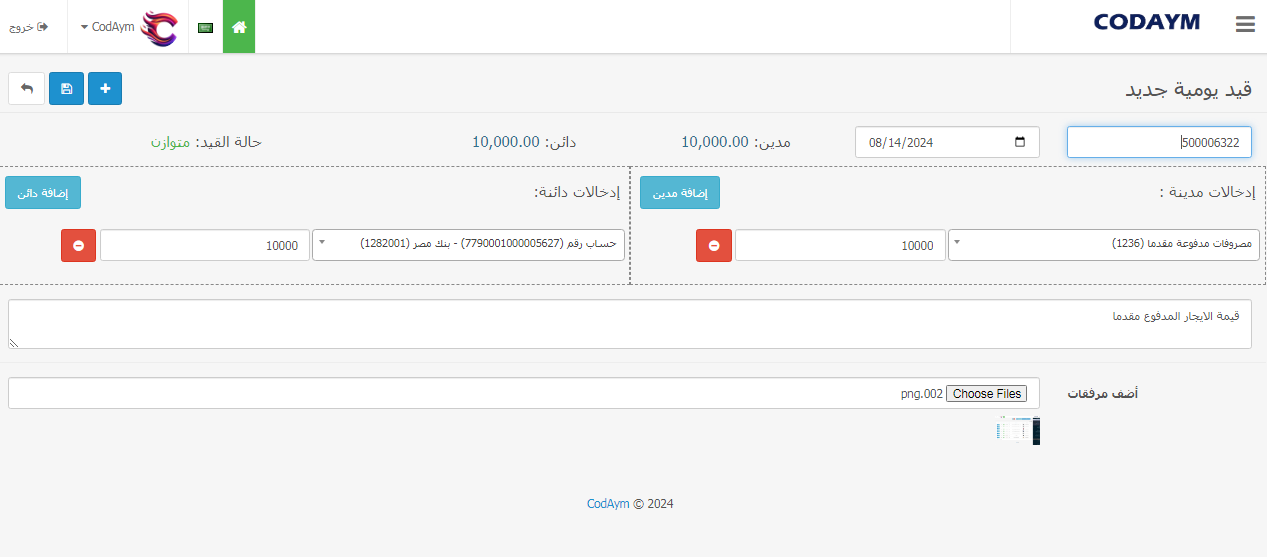The image size is (1267, 557).
Task: Remove the debit entry row
Action: (714, 245)
